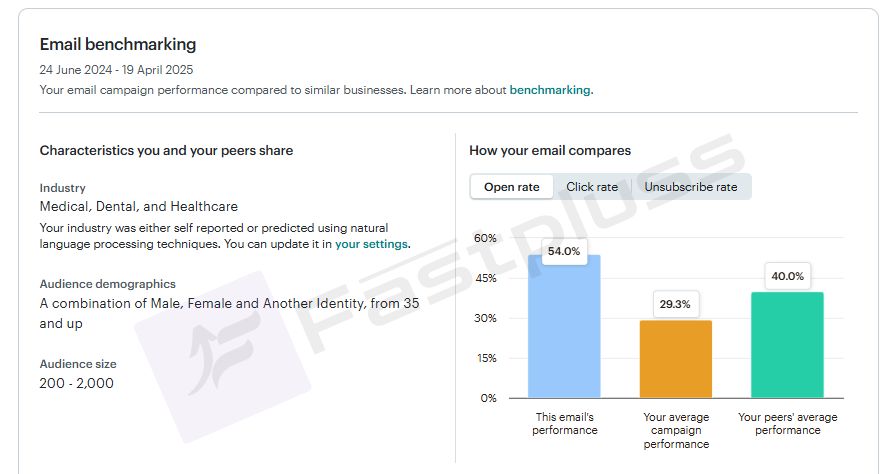The width and height of the screenshot is (884, 474).
Task: Click the 24 June 2024 date range
Action: point(116,70)
